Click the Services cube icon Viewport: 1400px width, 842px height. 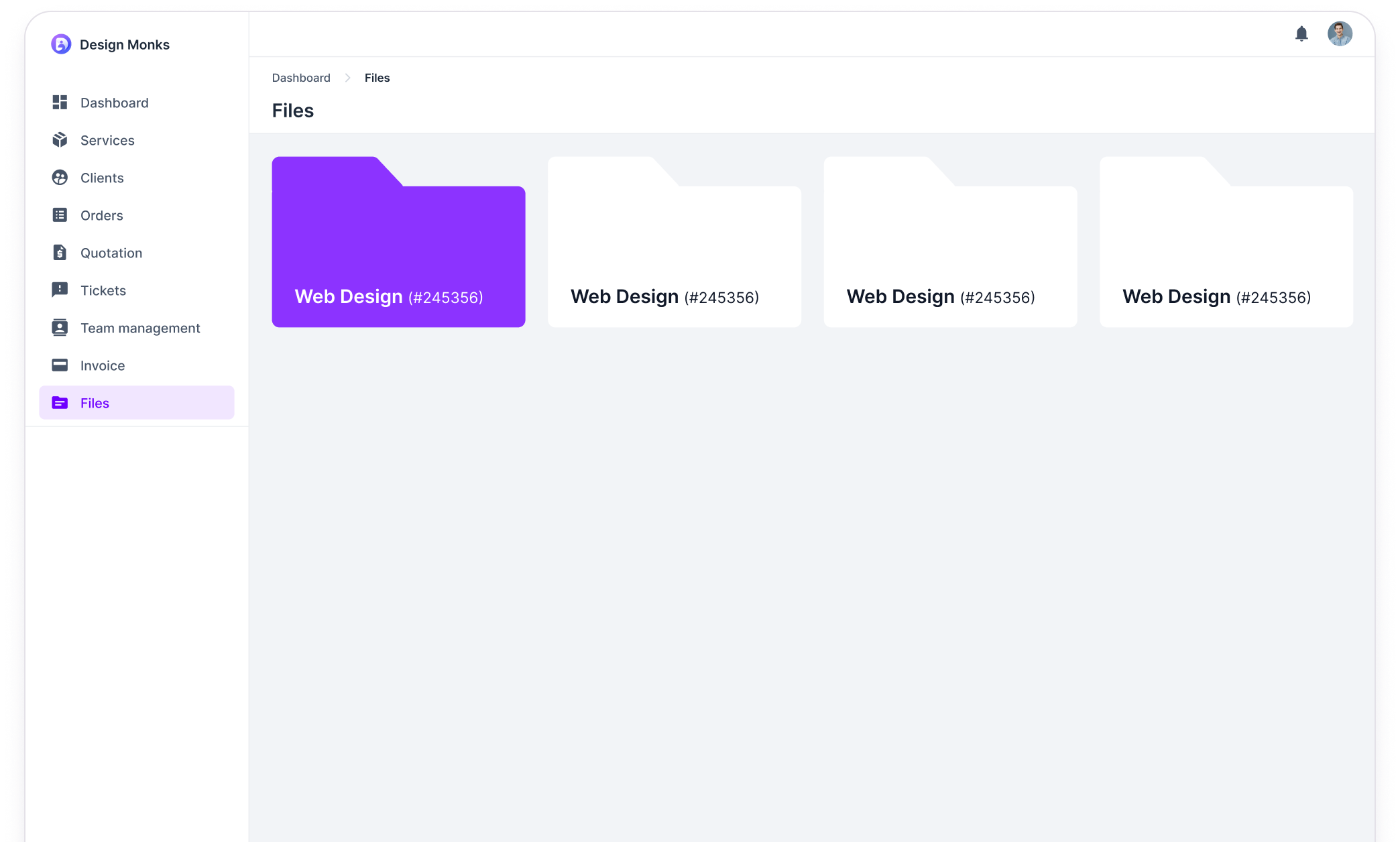(60, 139)
